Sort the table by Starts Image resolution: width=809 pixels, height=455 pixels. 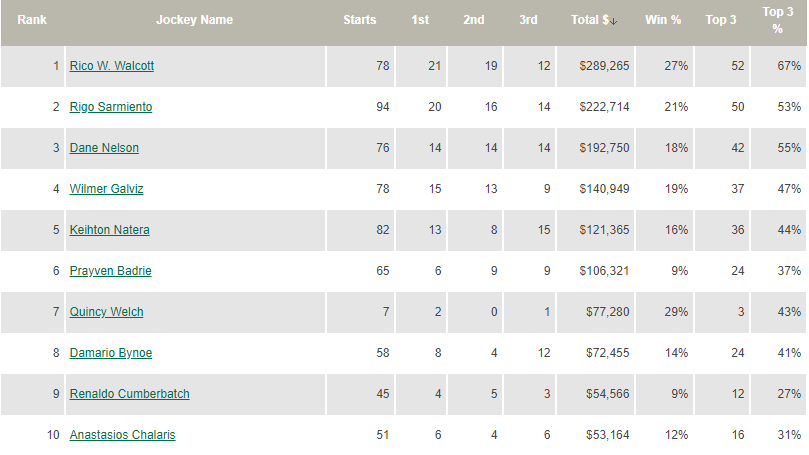pos(360,19)
